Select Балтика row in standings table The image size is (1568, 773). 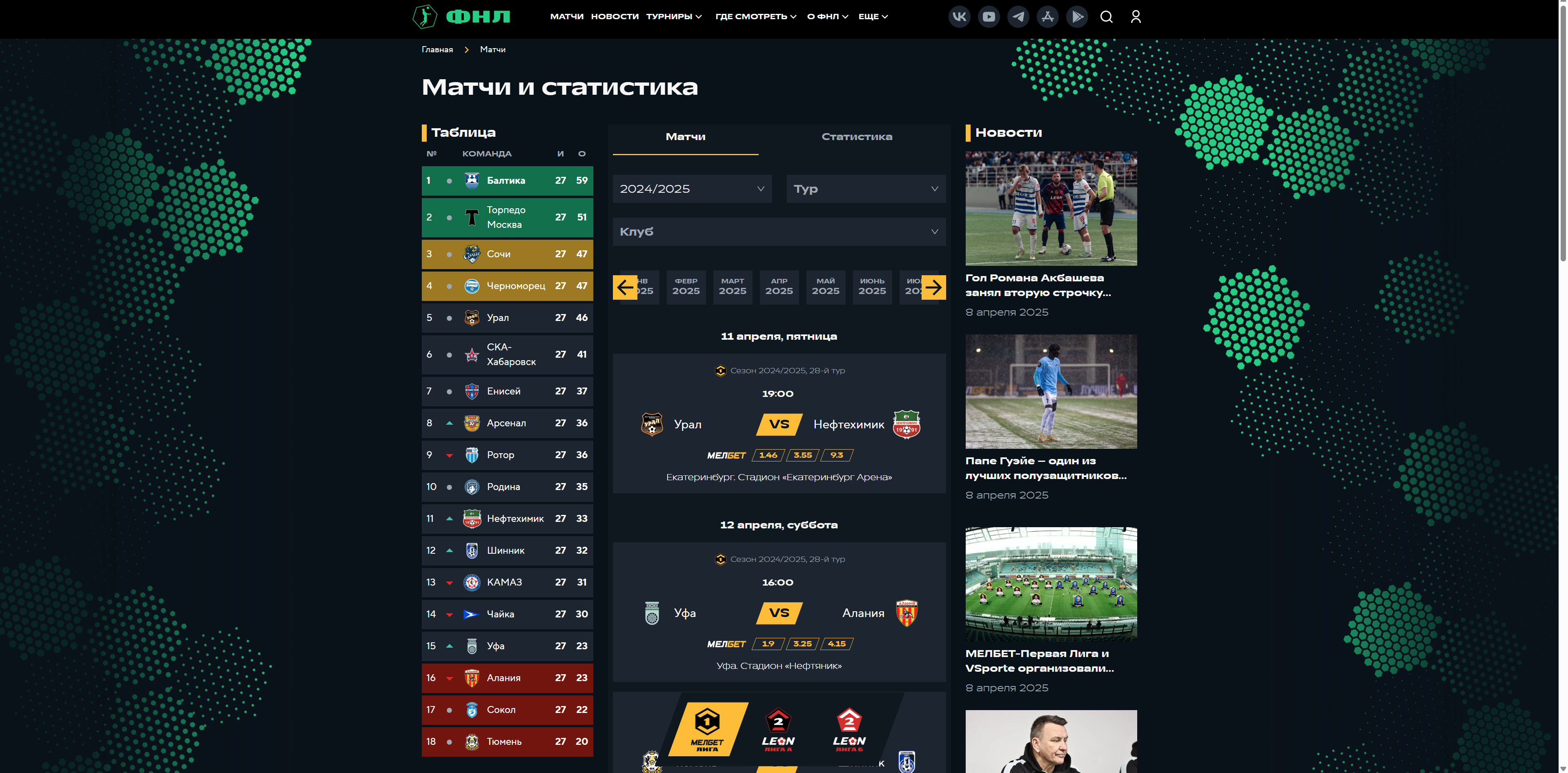508,181
